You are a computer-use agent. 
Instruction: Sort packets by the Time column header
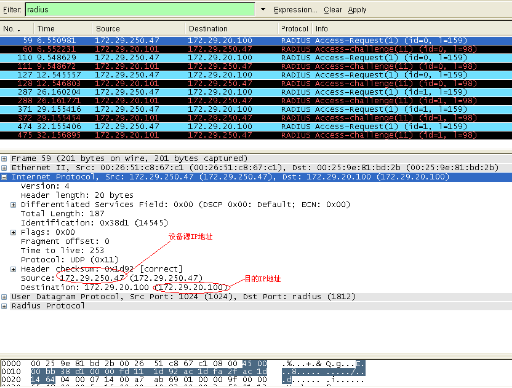(62, 29)
